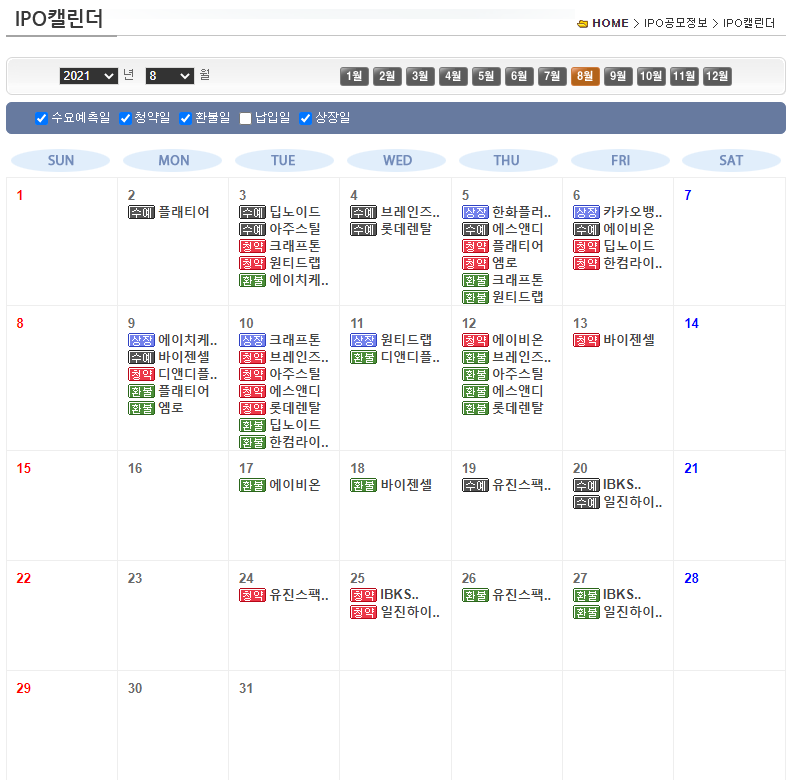Enable the 납입일 checkbox
This screenshot has height=780, width=788.
[245, 119]
